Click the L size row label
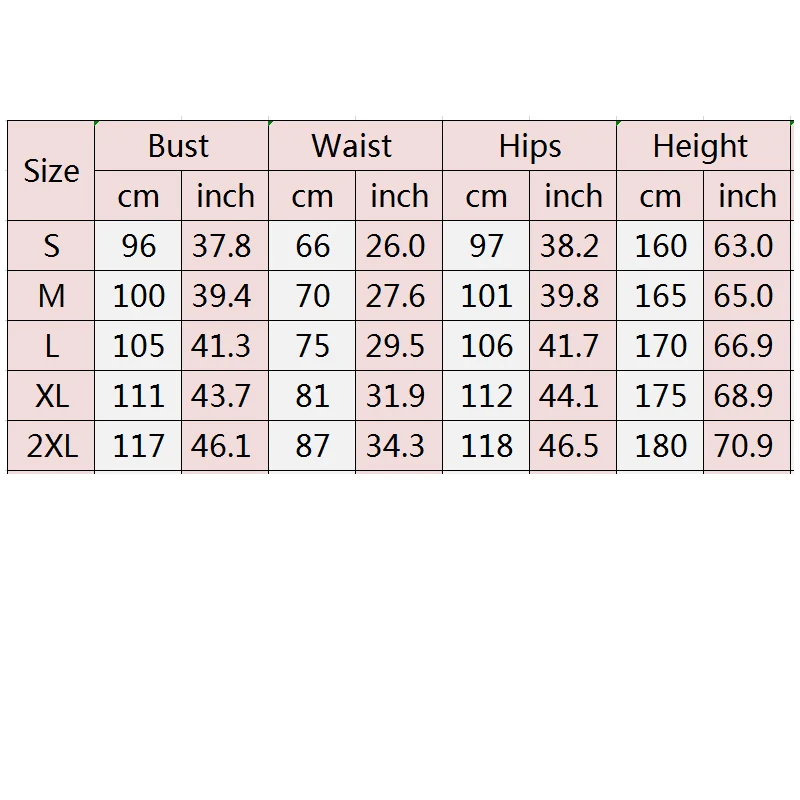This screenshot has width=800, height=800. pyautogui.click(x=51, y=346)
